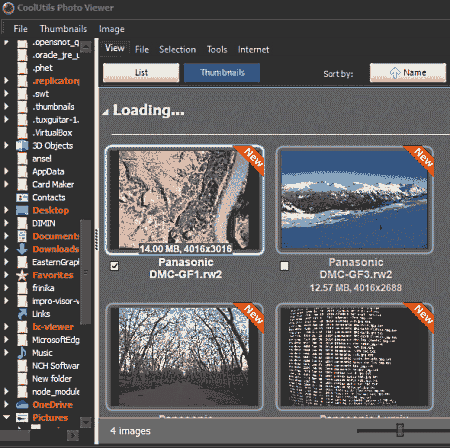Check the Panasonic DMC-GF3.rw2 checkbox
The image size is (450, 448).
click(284, 266)
